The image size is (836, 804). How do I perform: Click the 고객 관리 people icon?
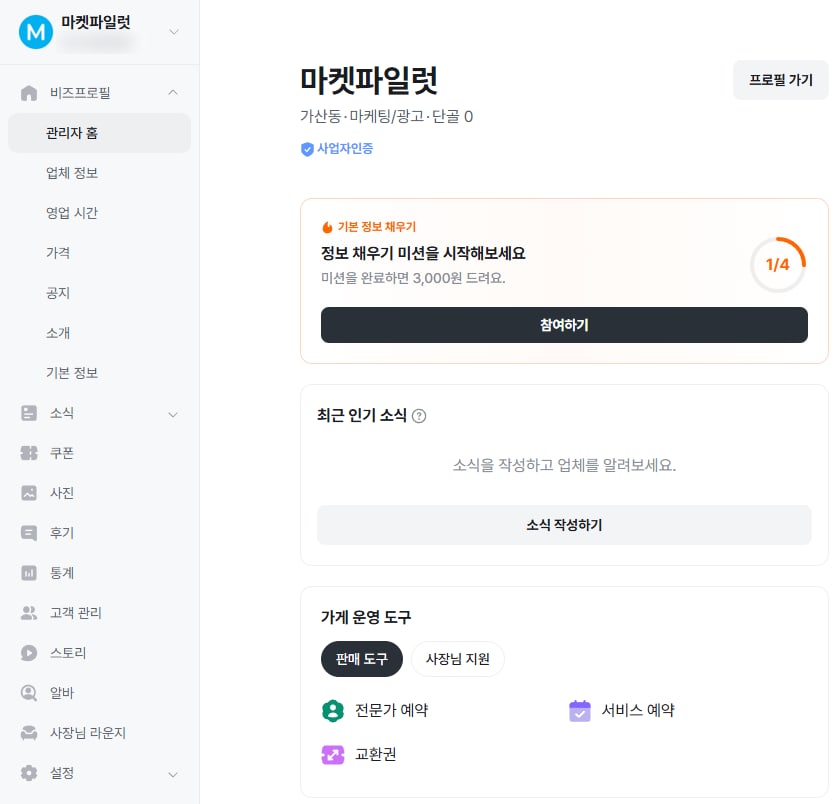pyautogui.click(x=29, y=613)
